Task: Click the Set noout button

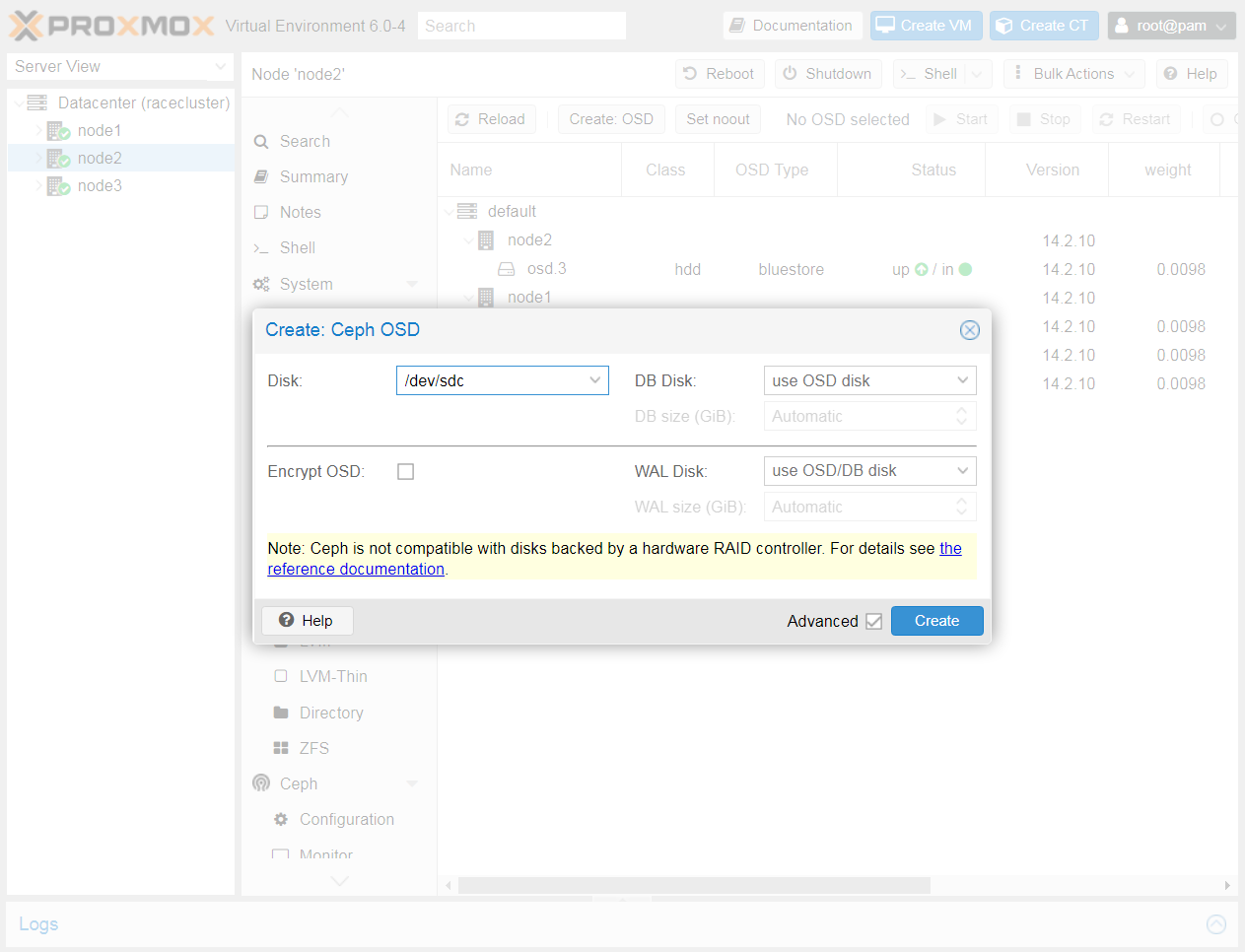Action: tap(718, 119)
